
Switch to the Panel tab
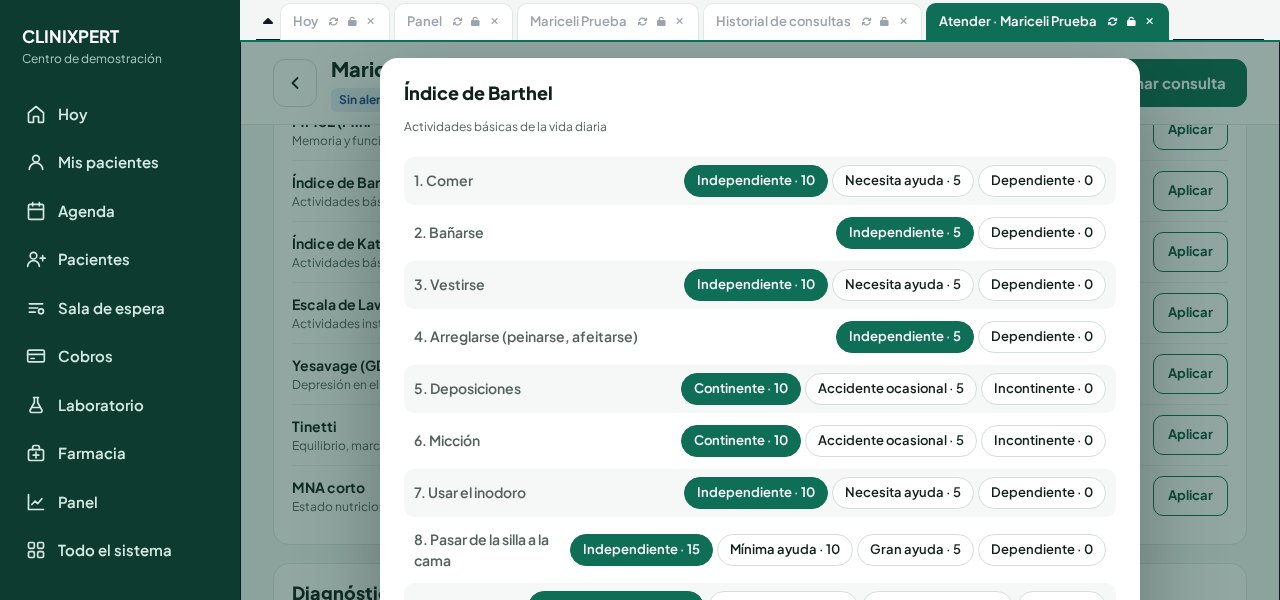(424, 21)
